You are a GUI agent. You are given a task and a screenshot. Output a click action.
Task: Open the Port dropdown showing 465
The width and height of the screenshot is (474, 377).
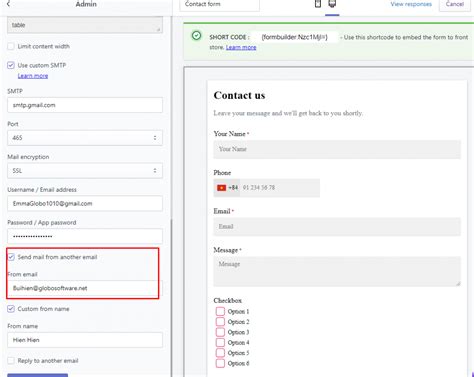(x=85, y=138)
